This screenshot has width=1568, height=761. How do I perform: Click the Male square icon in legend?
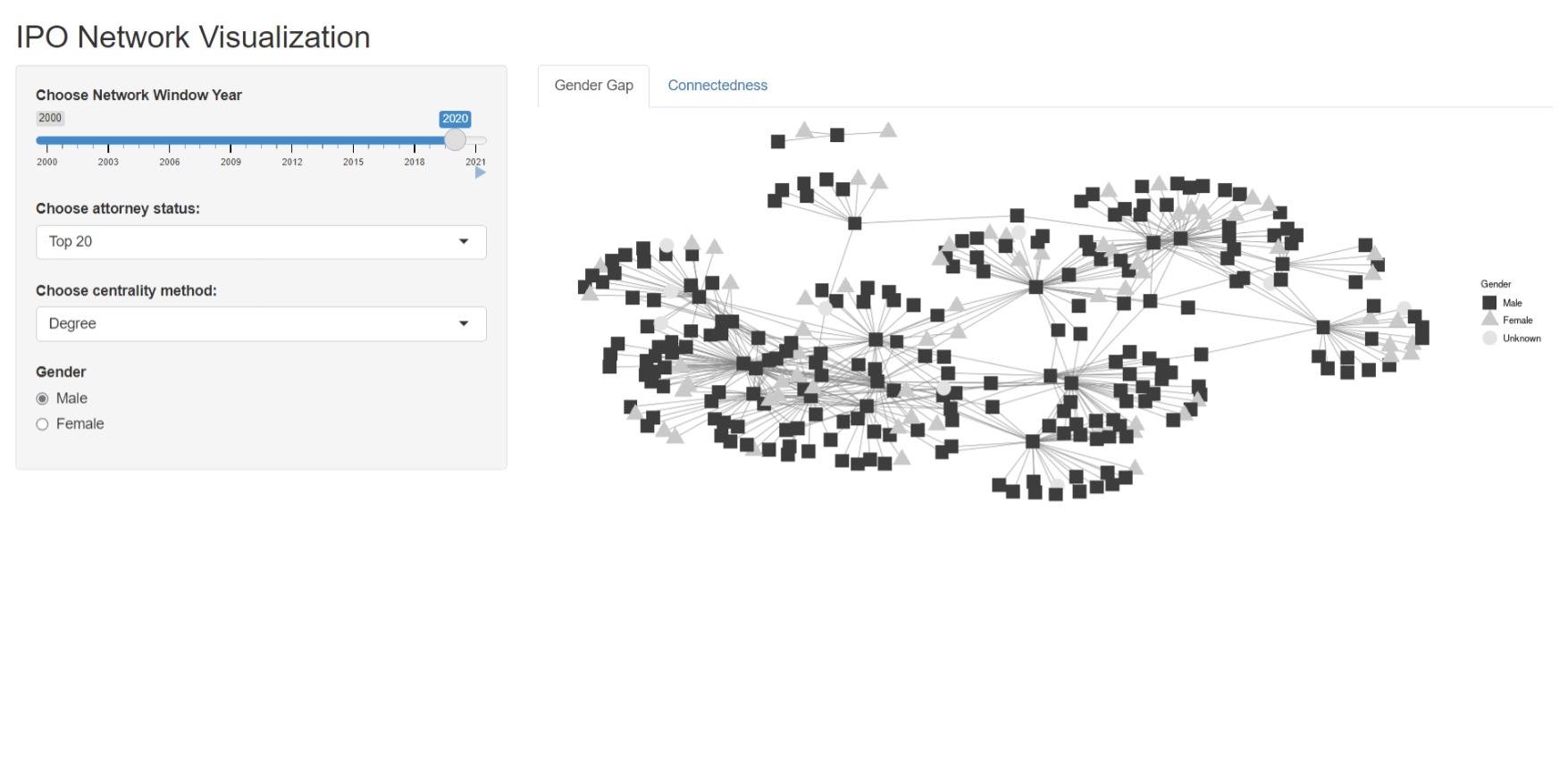(1489, 303)
